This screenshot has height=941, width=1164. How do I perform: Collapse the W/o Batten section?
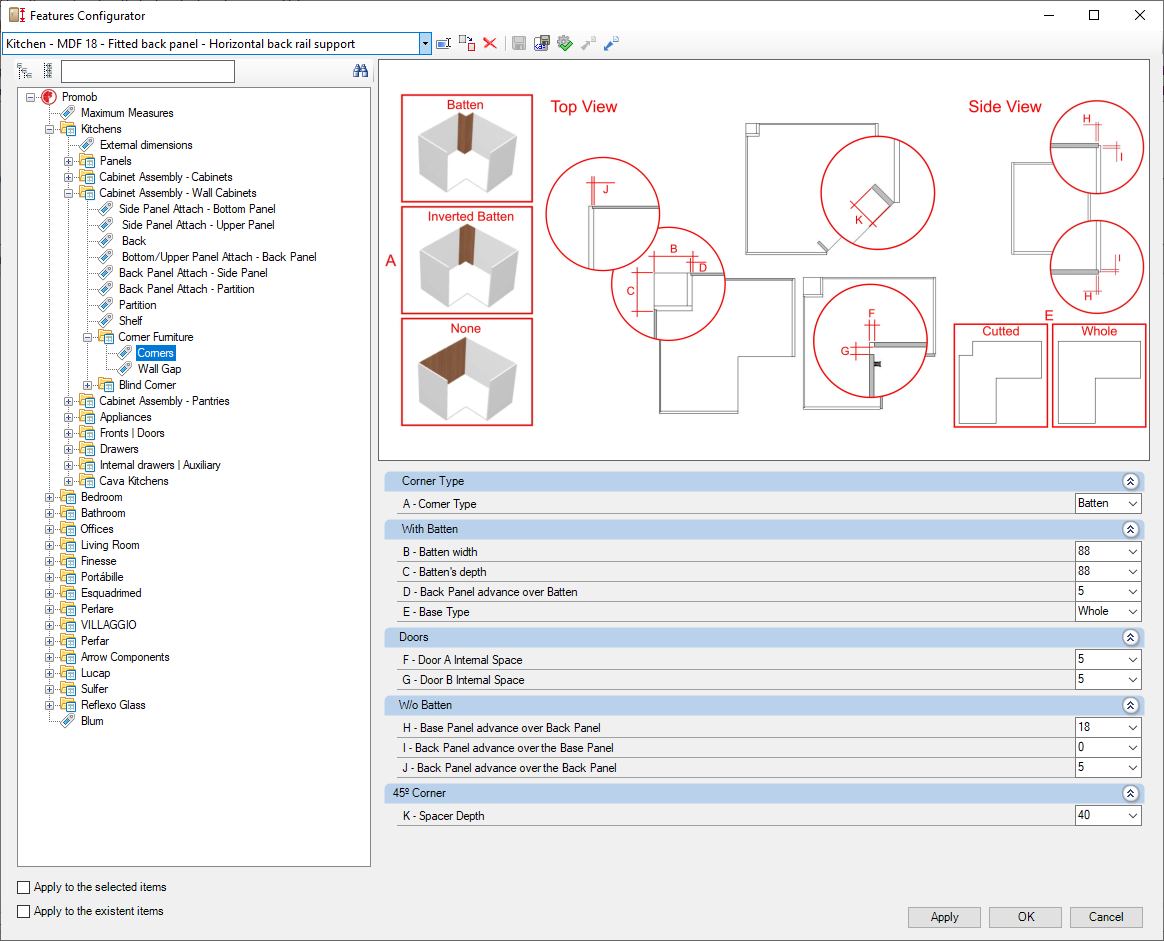(x=1130, y=705)
